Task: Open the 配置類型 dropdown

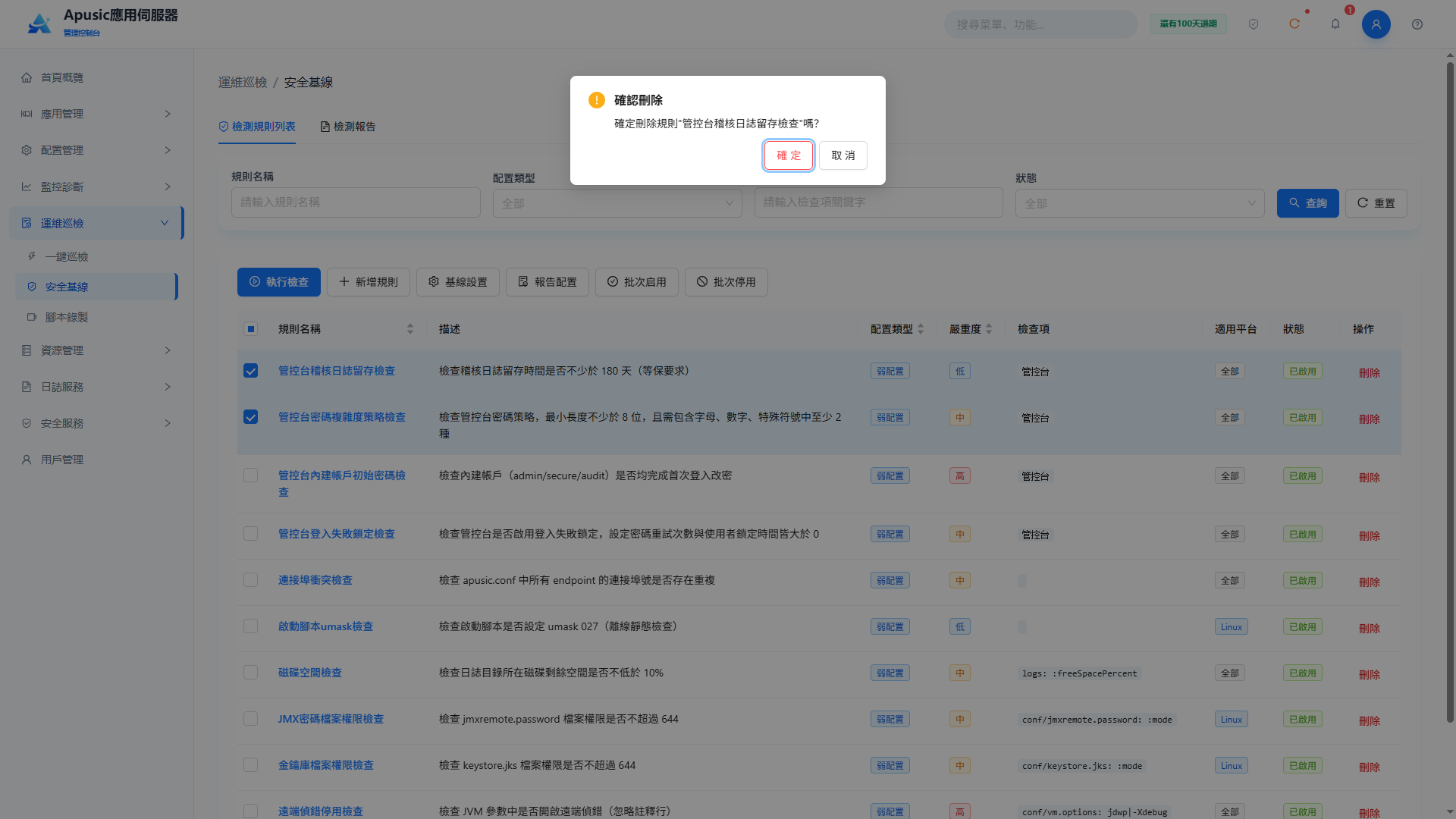Action: [617, 203]
